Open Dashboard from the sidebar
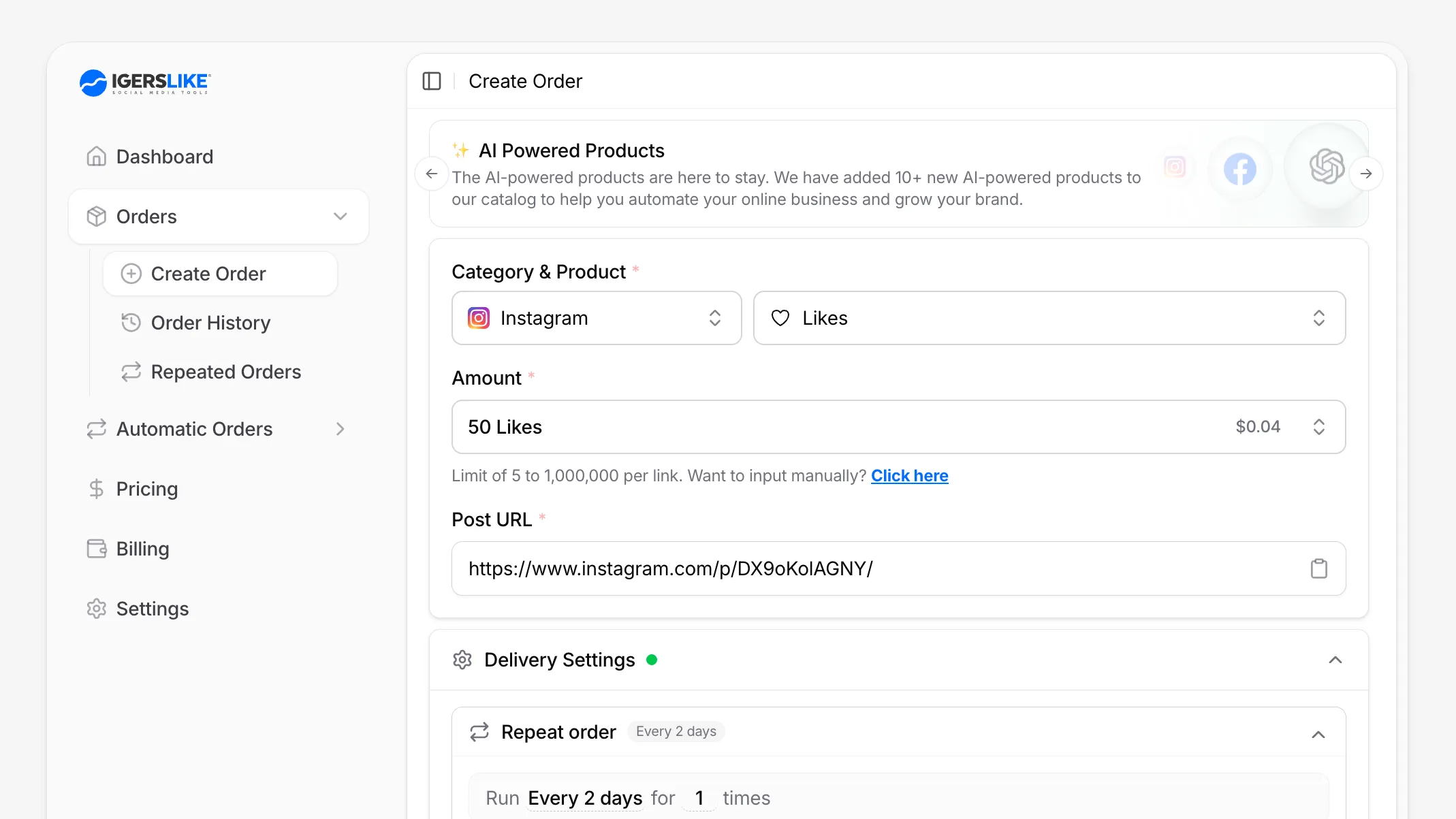Screen dimensions: 1456x819 click(219, 157)
